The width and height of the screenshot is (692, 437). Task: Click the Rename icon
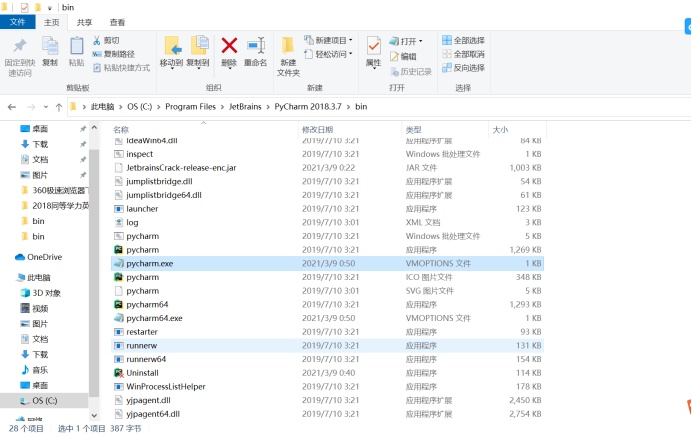coord(256,45)
